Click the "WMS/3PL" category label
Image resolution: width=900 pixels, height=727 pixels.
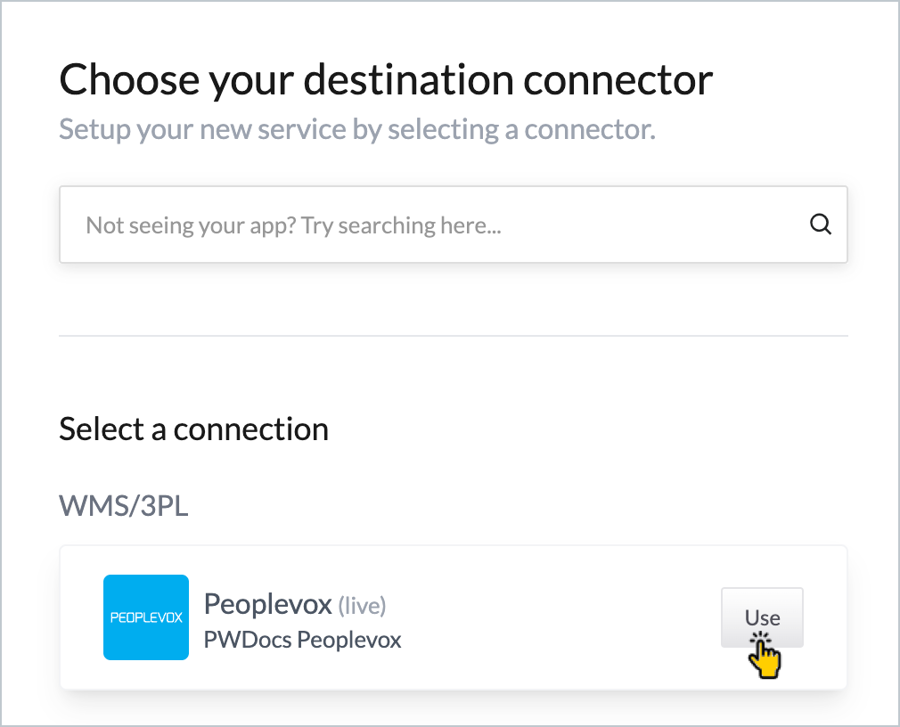(x=124, y=505)
